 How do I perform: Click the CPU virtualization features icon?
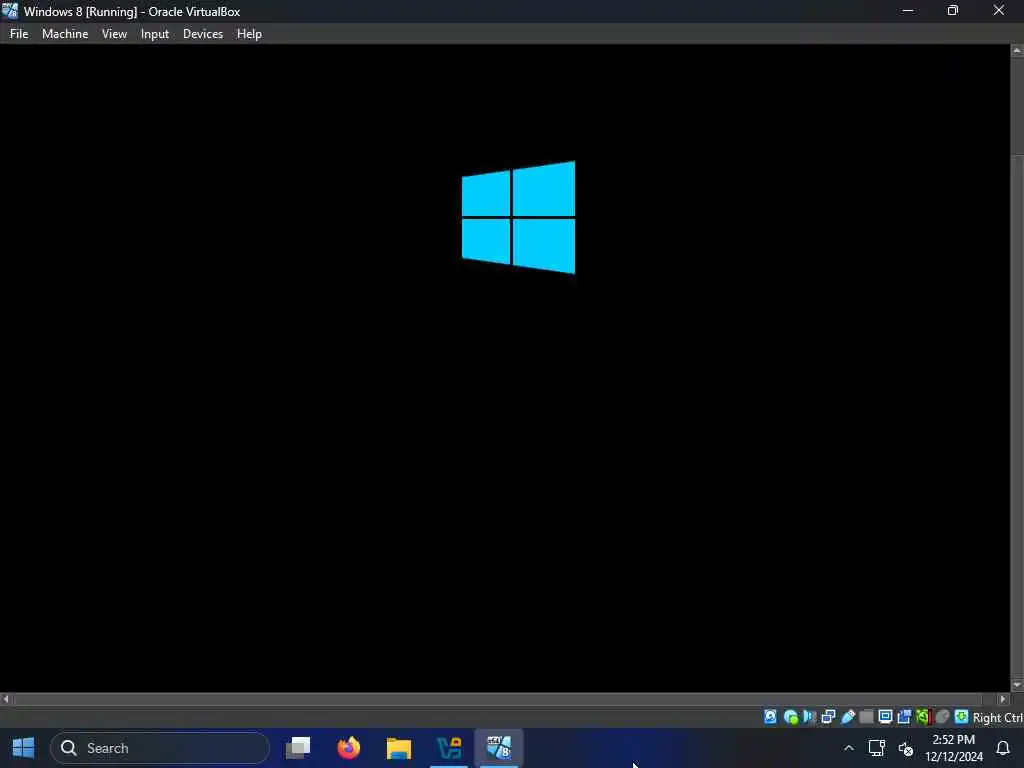(923, 717)
